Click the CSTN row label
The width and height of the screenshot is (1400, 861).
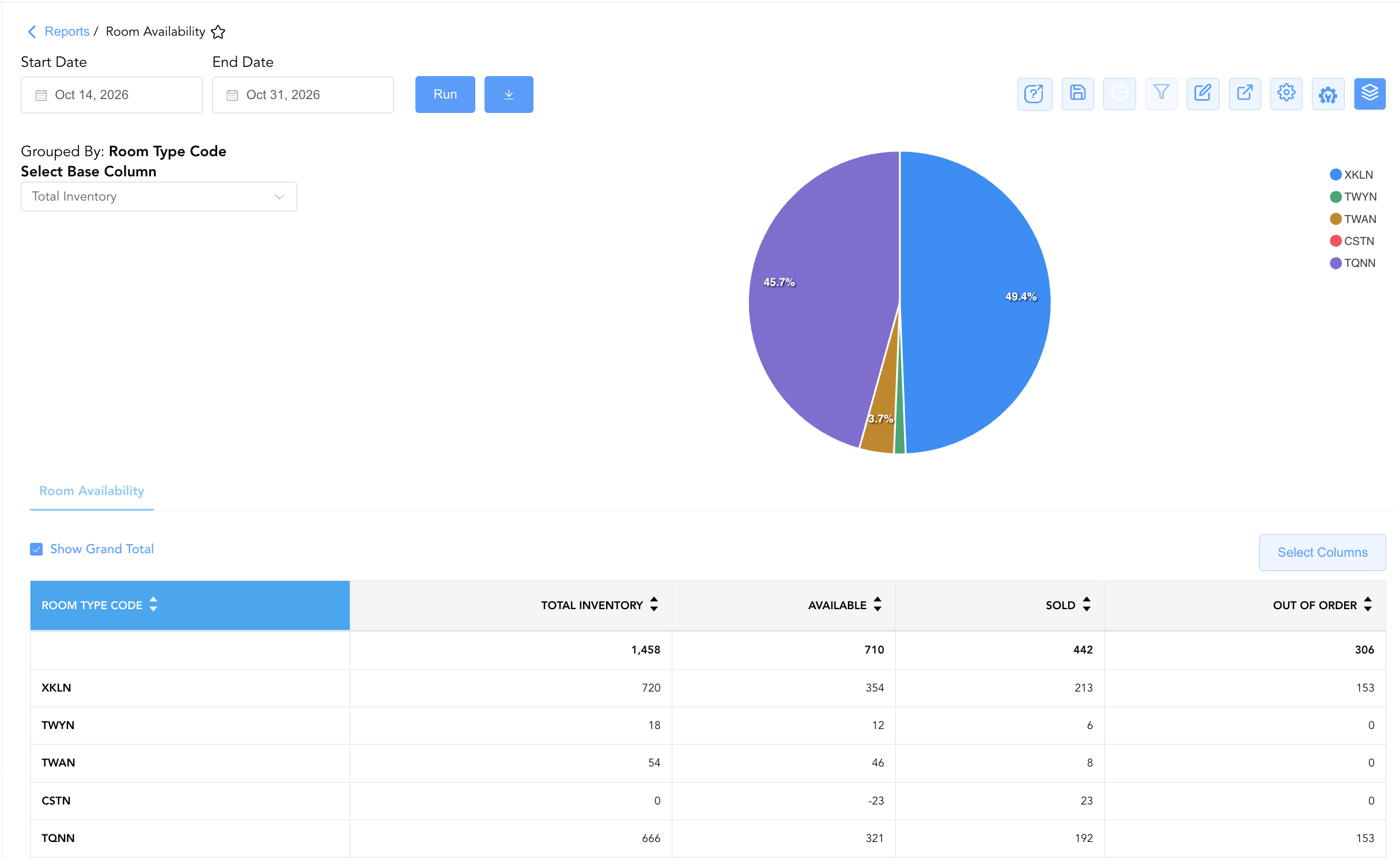click(x=56, y=800)
